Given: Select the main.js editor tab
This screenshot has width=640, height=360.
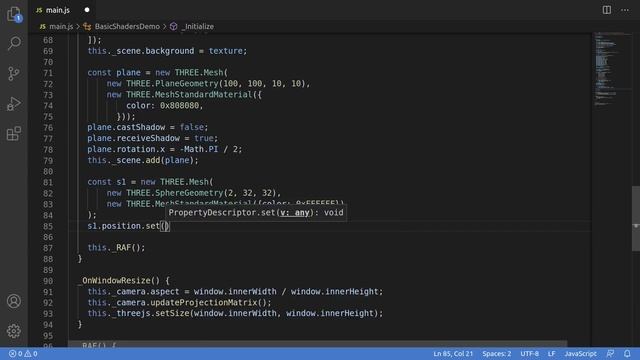Looking at the screenshot, I should pyautogui.click(x=62, y=10).
